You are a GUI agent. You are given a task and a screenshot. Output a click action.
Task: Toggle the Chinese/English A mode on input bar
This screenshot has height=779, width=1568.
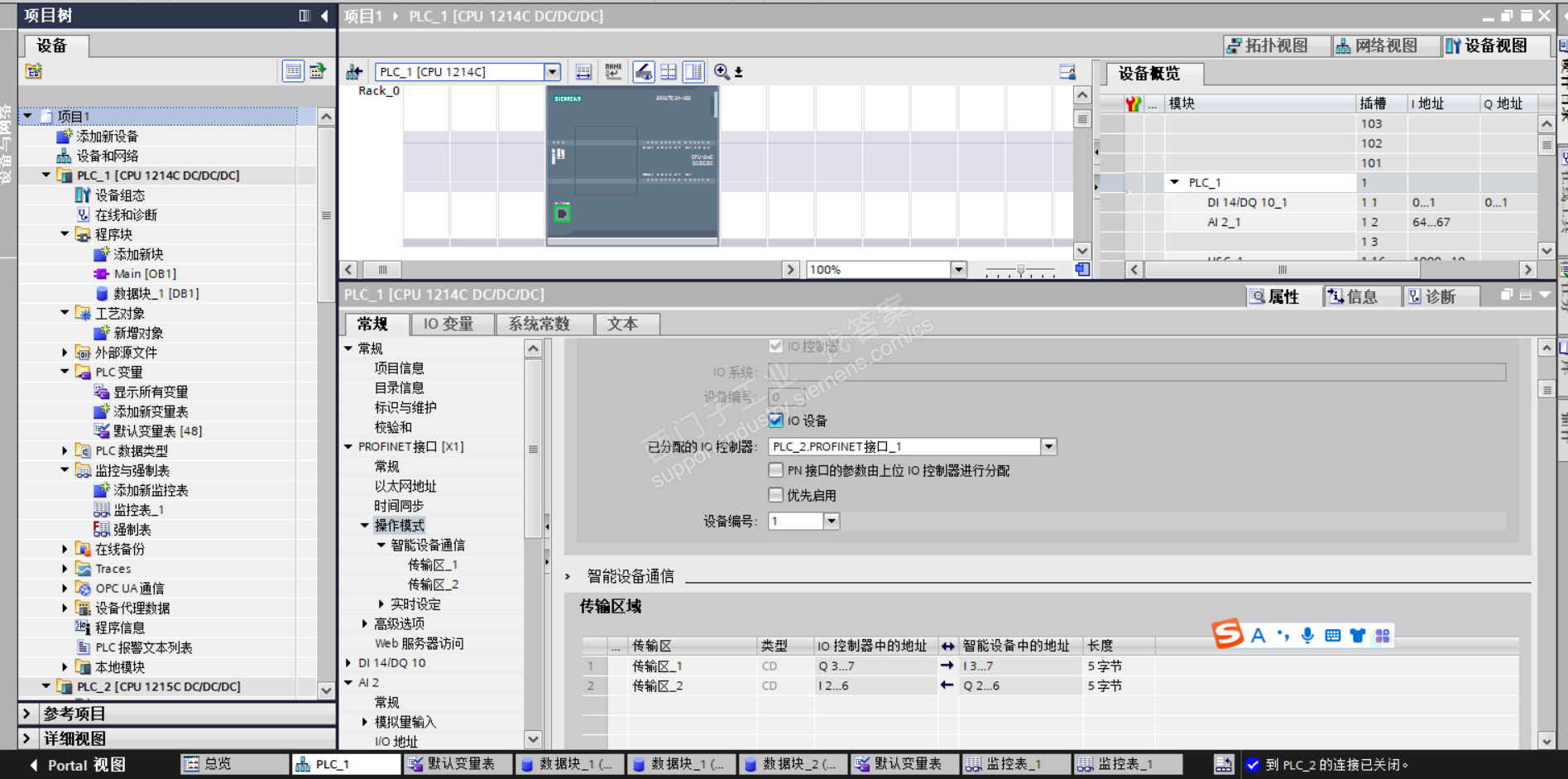(1259, 635)
